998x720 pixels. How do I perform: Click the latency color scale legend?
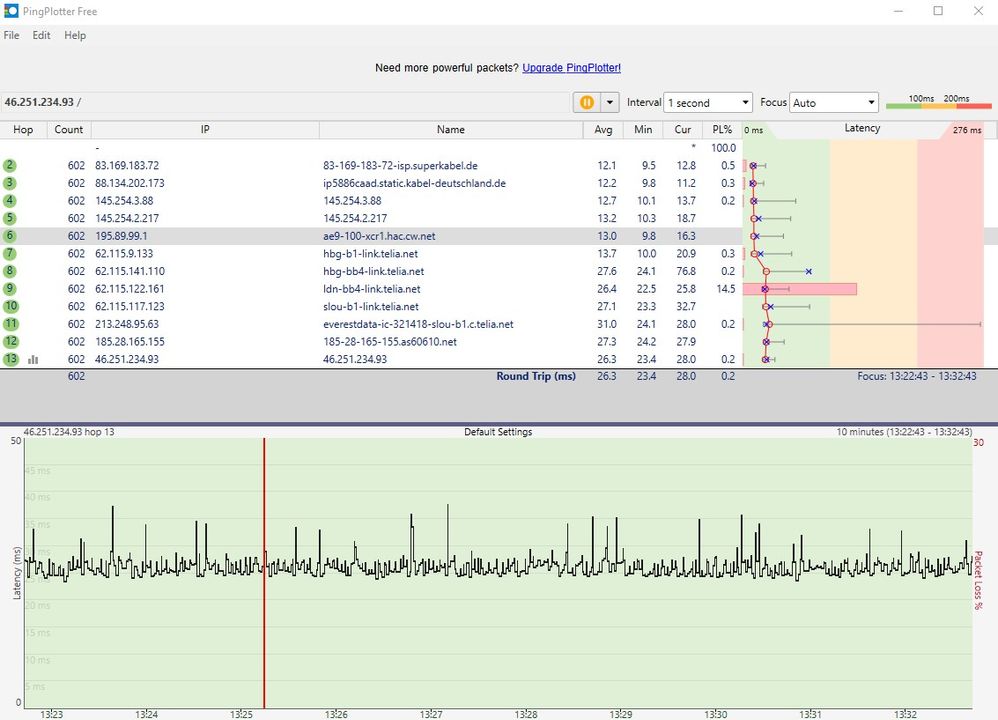938,102
